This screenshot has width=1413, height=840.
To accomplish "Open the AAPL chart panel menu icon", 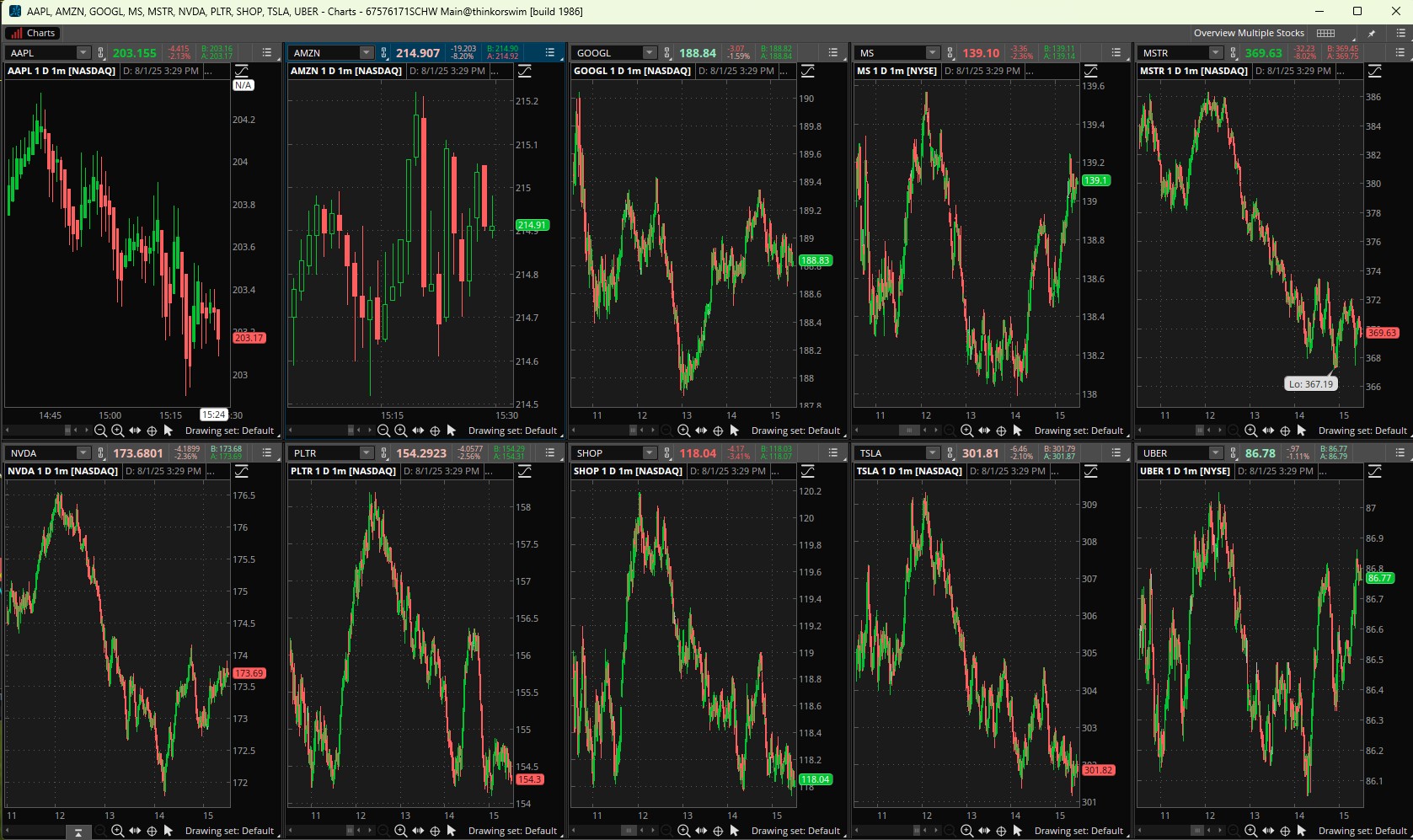I will (x=267, y=52).
